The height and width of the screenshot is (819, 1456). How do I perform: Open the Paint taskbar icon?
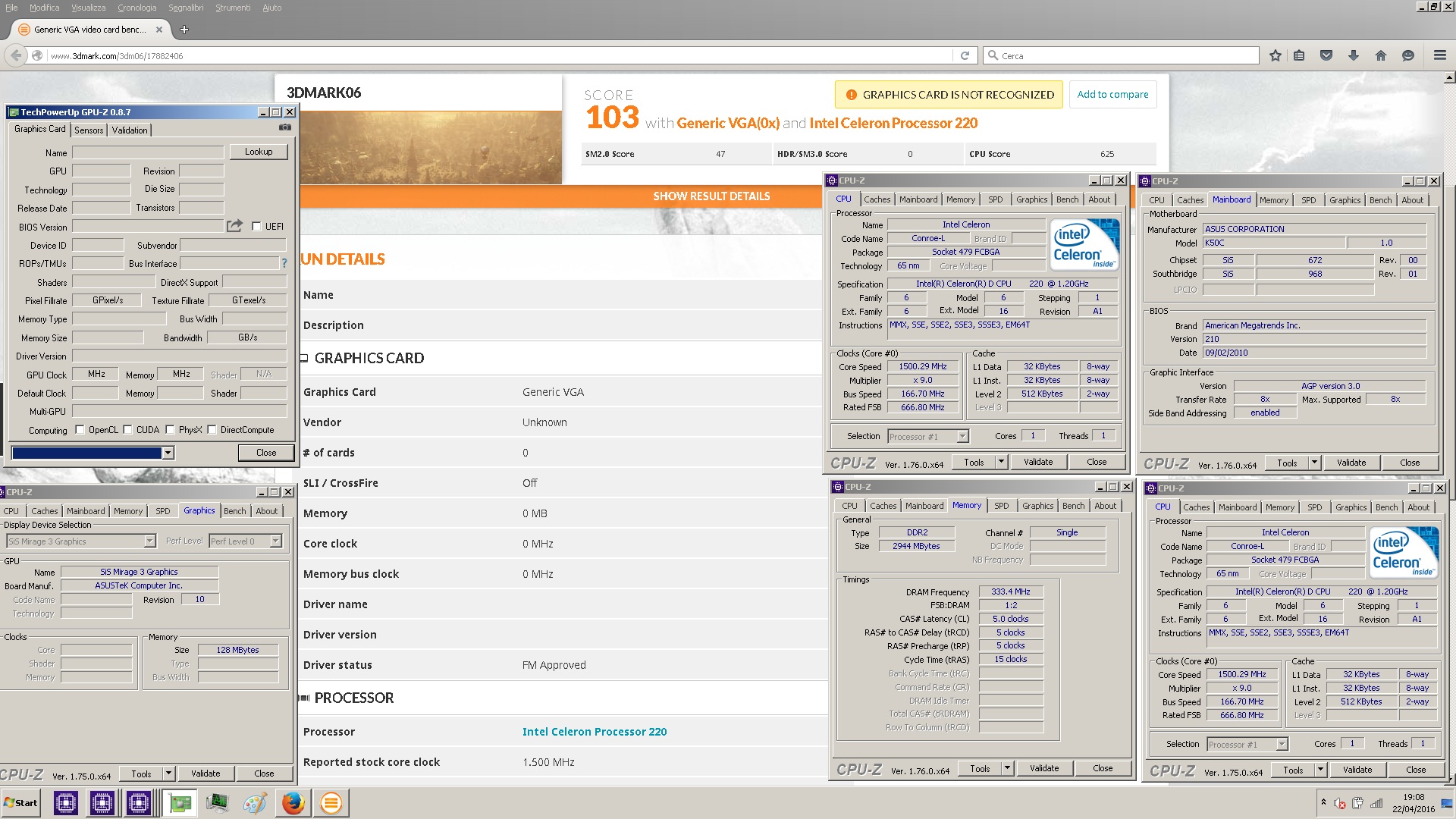click(255, 802)
